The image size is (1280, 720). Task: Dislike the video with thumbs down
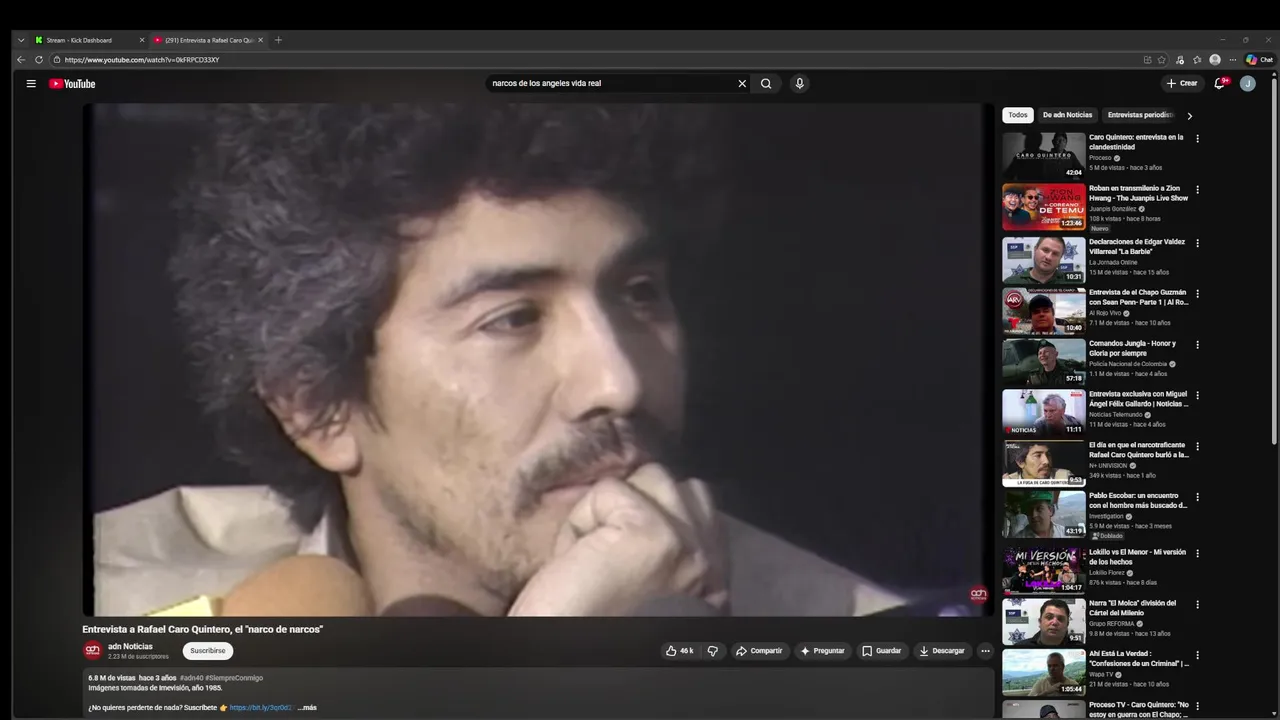[x=713, y=651]
